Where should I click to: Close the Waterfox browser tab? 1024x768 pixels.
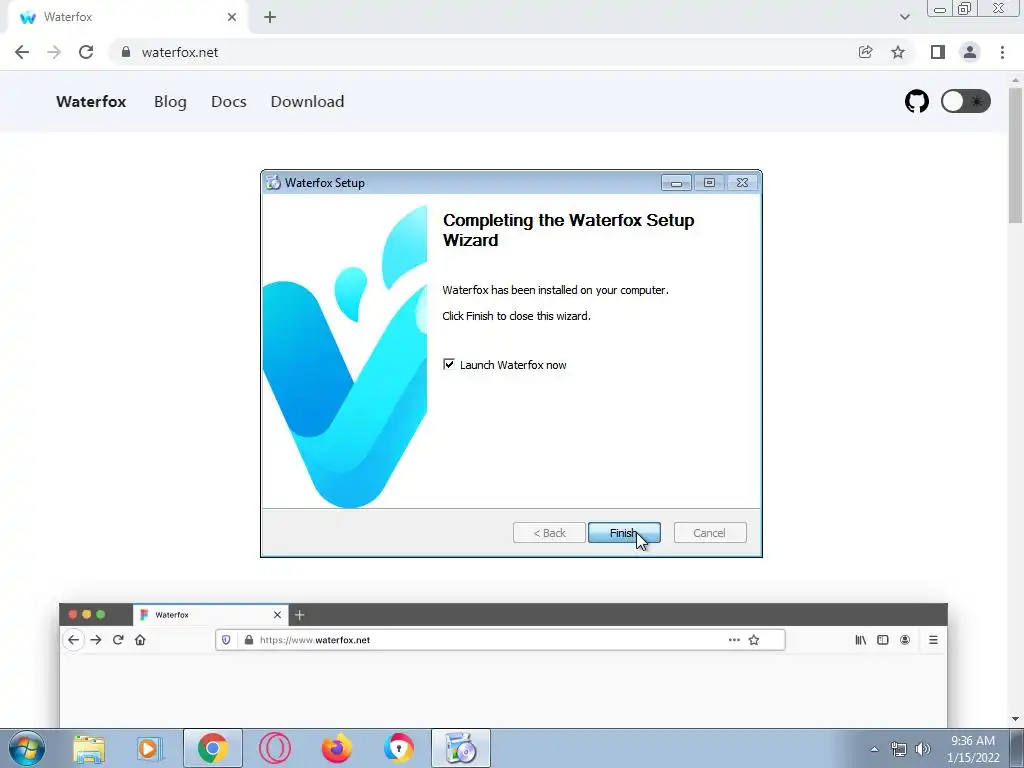[232, 17]
